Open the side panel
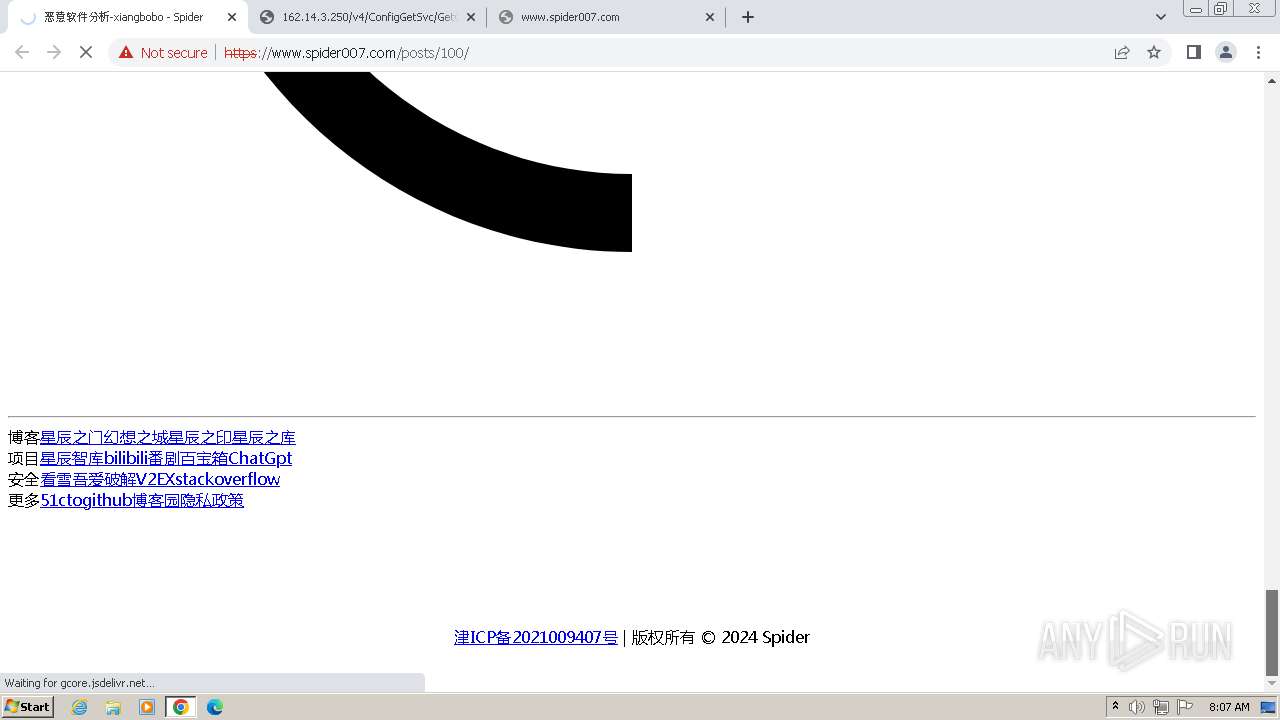Viewport: 1280px width, 720px height. tap(1193, 52)
